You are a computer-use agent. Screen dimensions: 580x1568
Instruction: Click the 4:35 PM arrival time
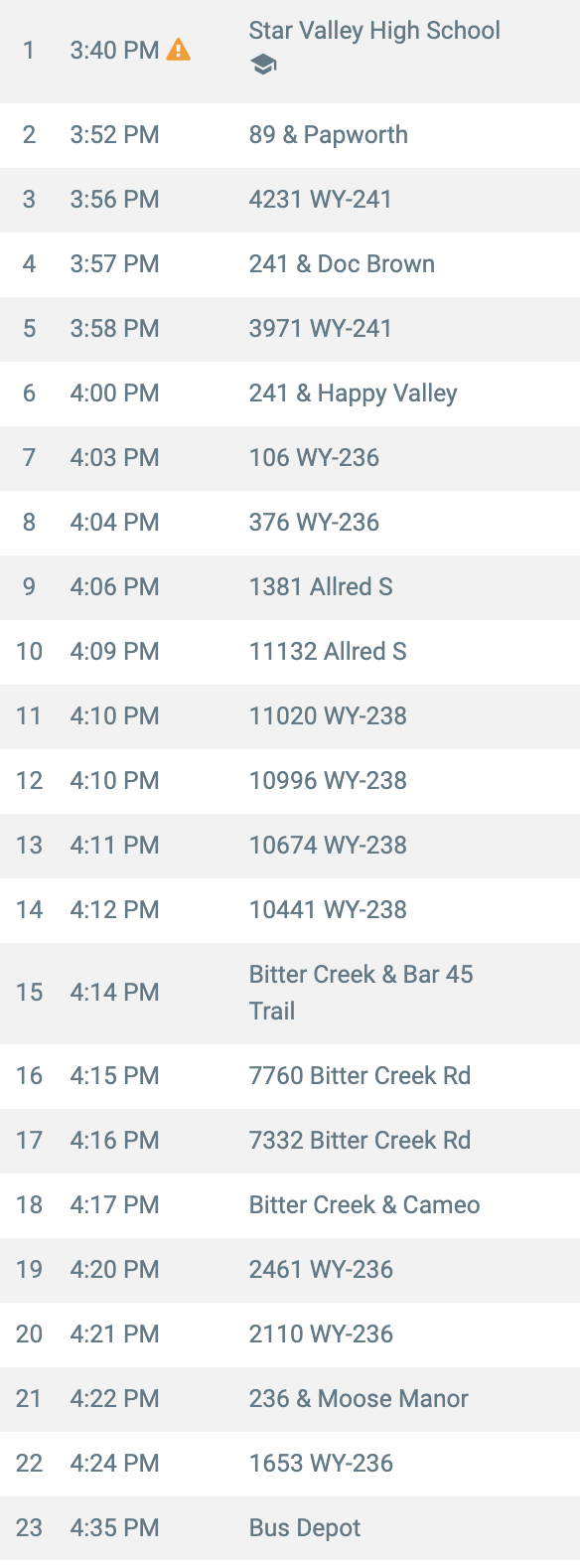[114, 1528]
